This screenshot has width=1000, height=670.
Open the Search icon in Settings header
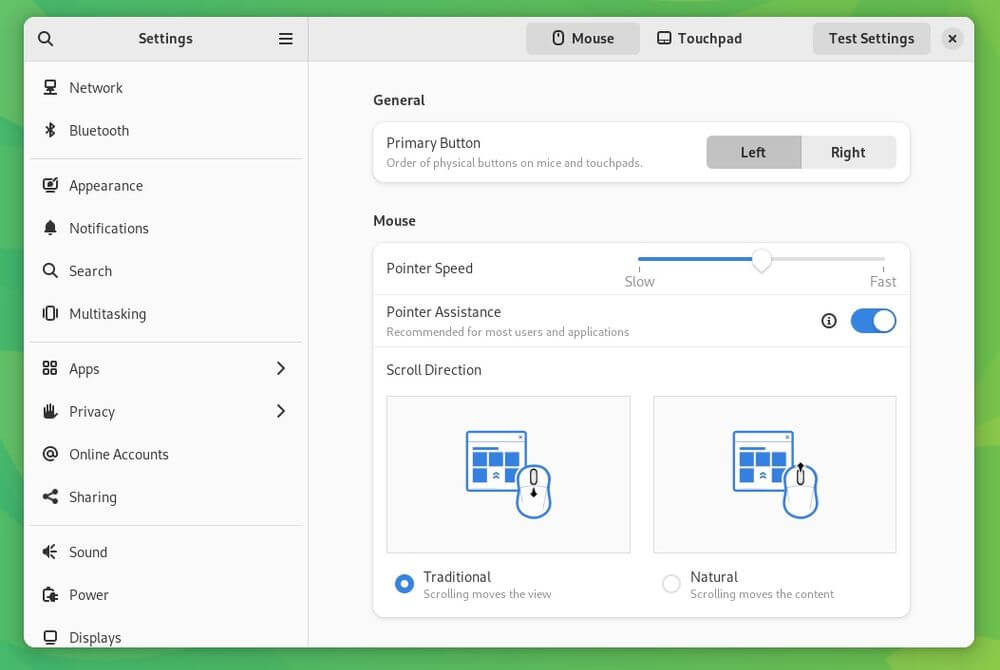pos(46,38)
